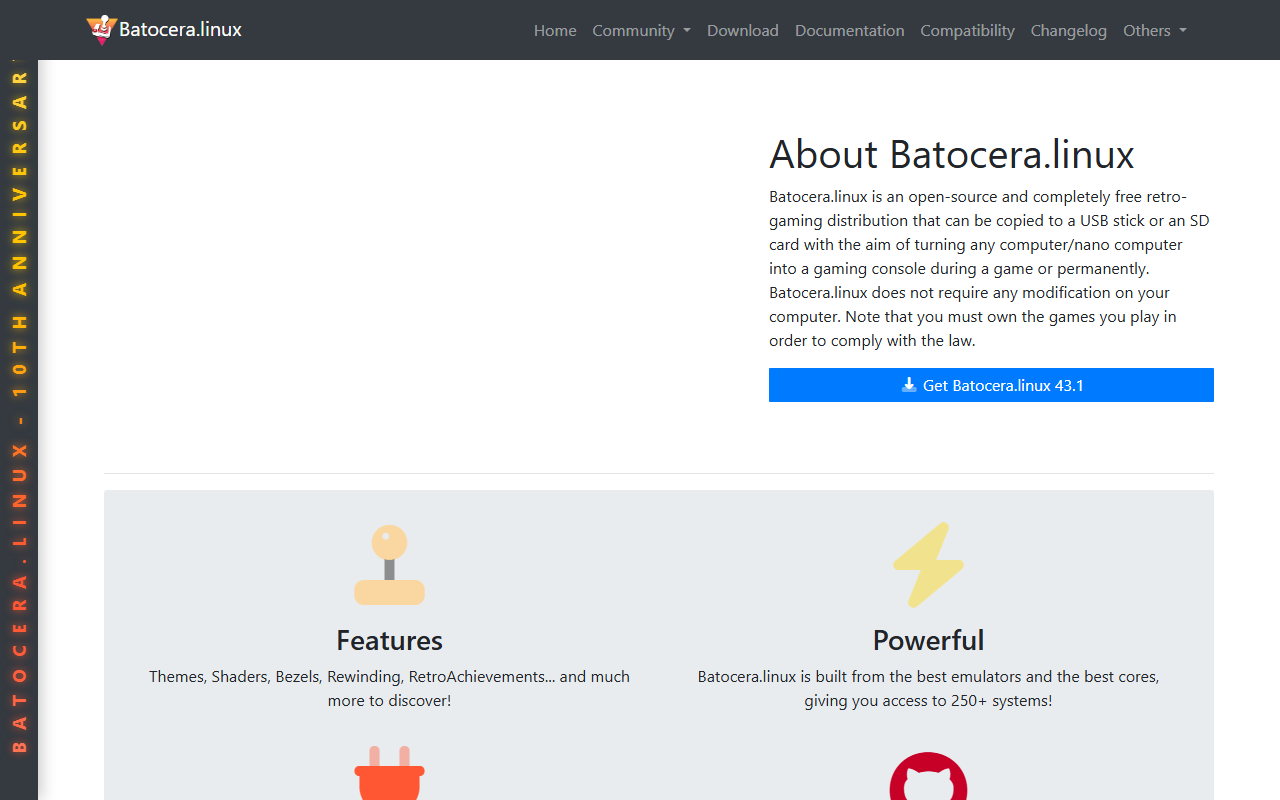Click the orange power plug icon
The image size is (1280, 800).
[x=389, y=773]
